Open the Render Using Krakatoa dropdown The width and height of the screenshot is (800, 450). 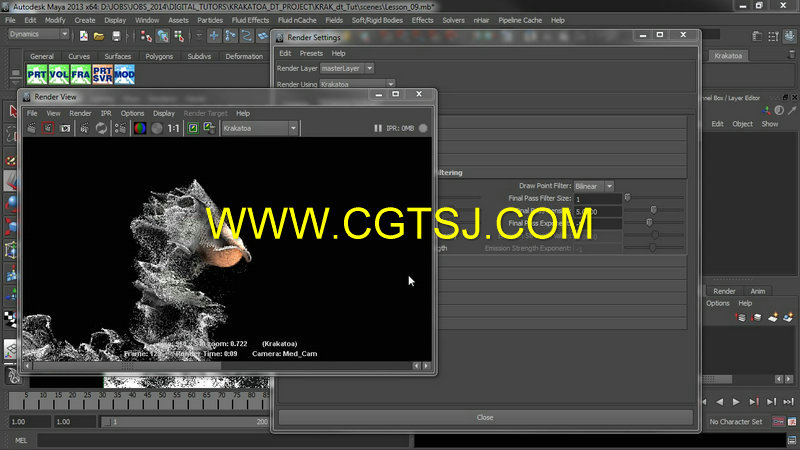point(357,84)
